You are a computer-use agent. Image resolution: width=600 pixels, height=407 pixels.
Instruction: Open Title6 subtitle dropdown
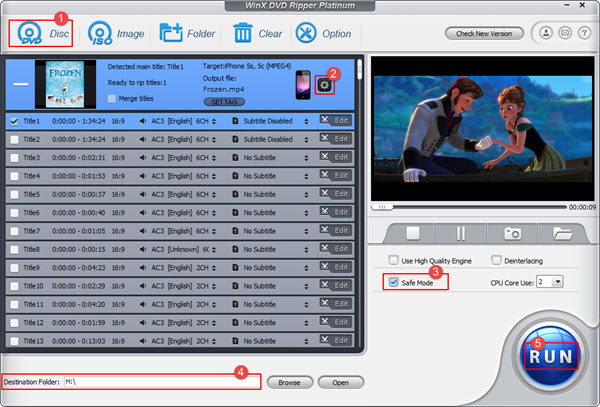(x=306, y=213)
